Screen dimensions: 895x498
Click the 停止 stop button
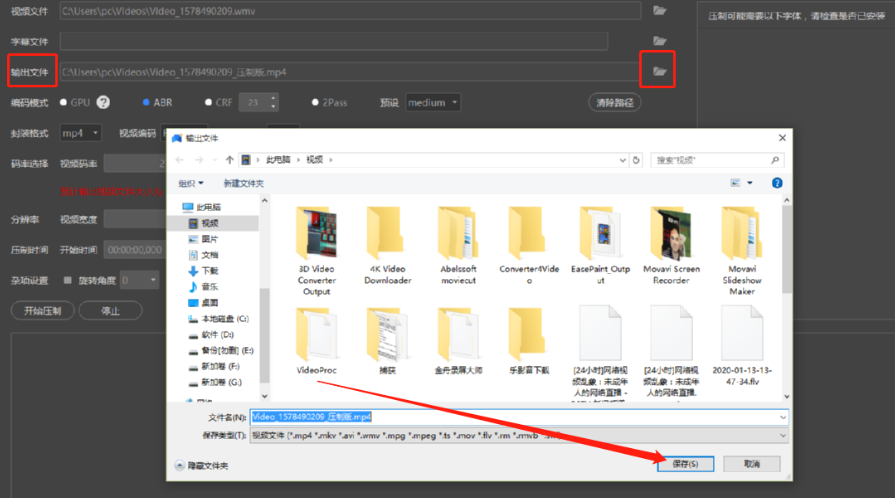coord(110,311)
